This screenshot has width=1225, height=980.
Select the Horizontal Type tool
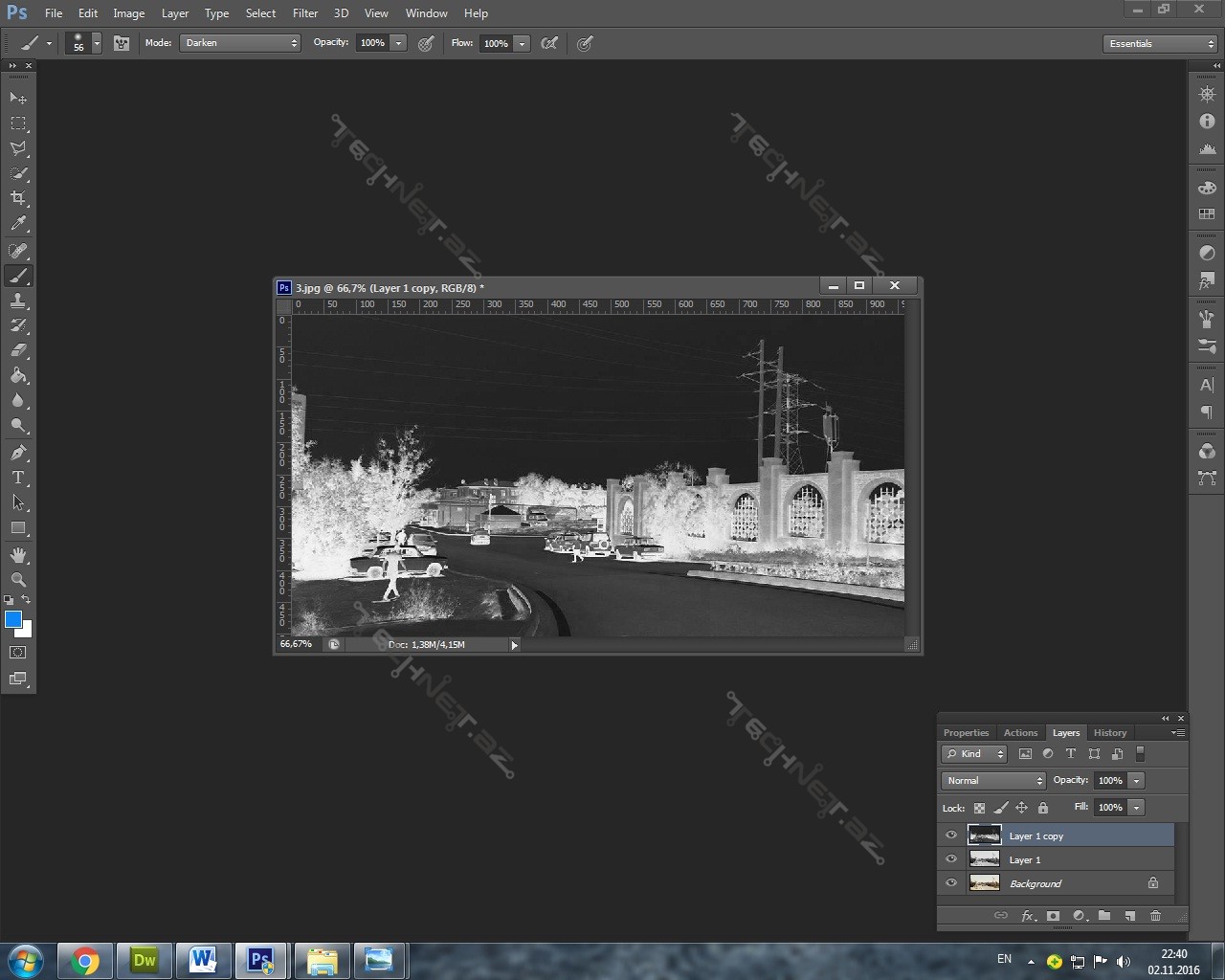pyautogui.click(x=18, y=478)
